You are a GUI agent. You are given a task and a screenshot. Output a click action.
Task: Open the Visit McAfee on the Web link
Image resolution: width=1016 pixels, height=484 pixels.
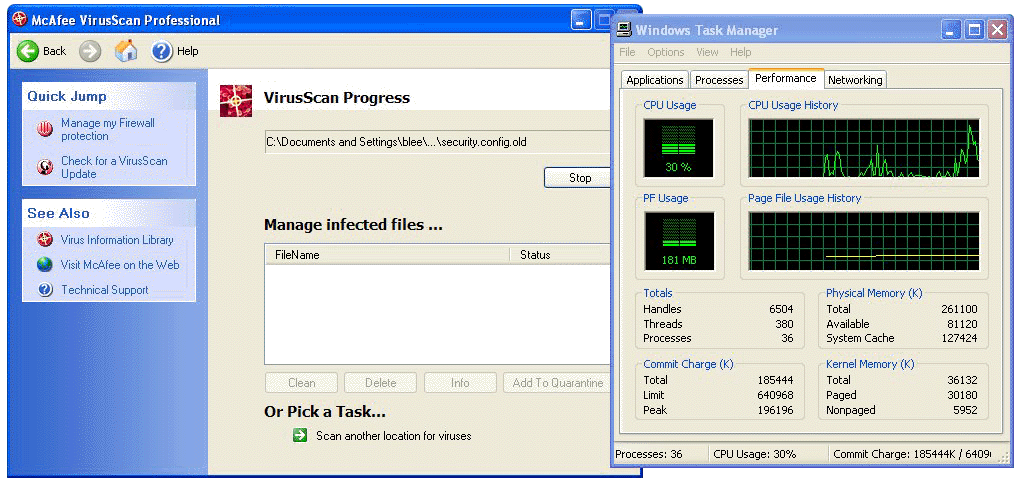(120, 265)
